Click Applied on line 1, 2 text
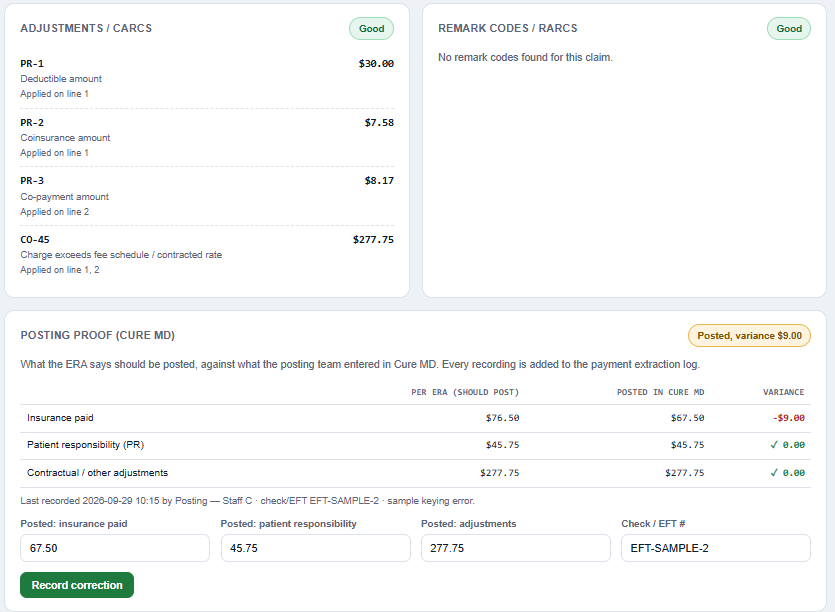 pyautogui.click(x=60, y=270)
